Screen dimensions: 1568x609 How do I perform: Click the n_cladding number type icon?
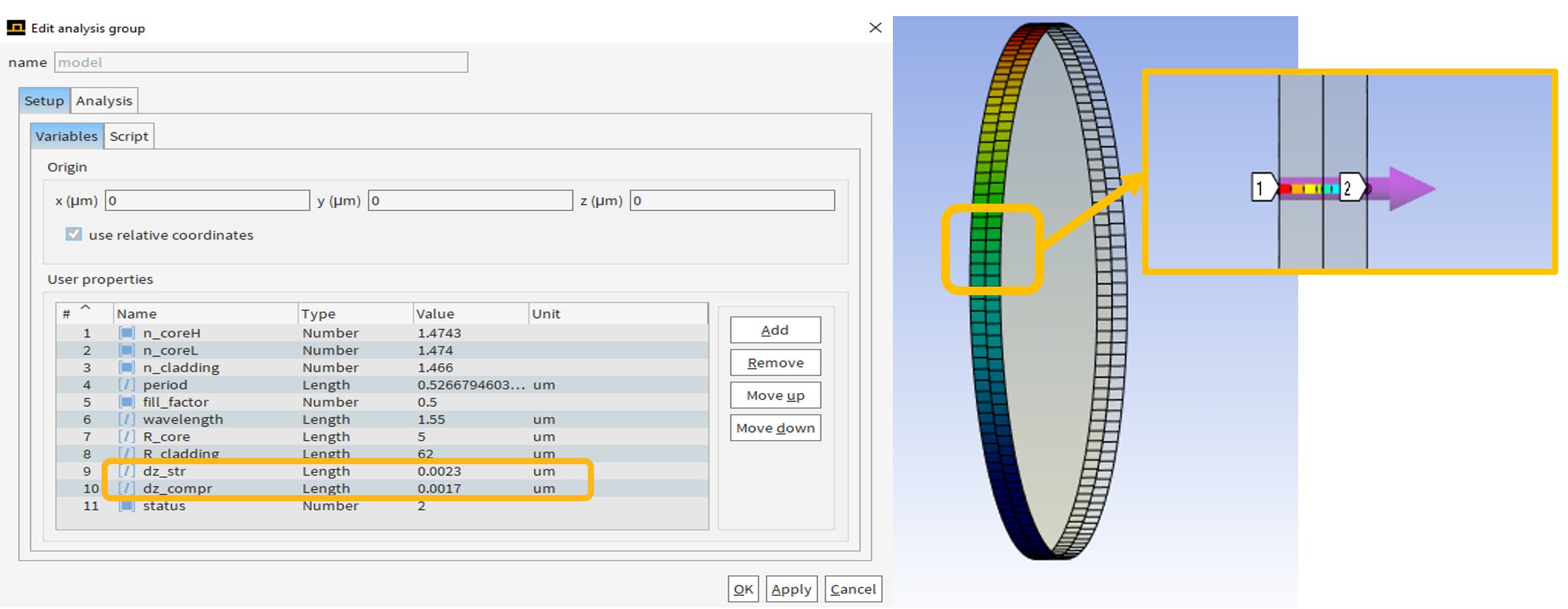tap(127, 368)
